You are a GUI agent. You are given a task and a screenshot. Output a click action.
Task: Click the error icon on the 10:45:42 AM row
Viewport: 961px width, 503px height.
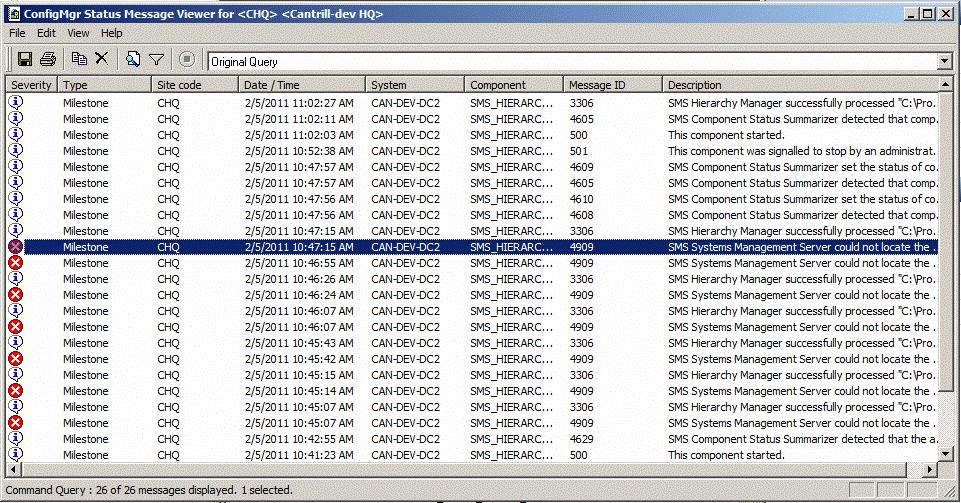16,359
